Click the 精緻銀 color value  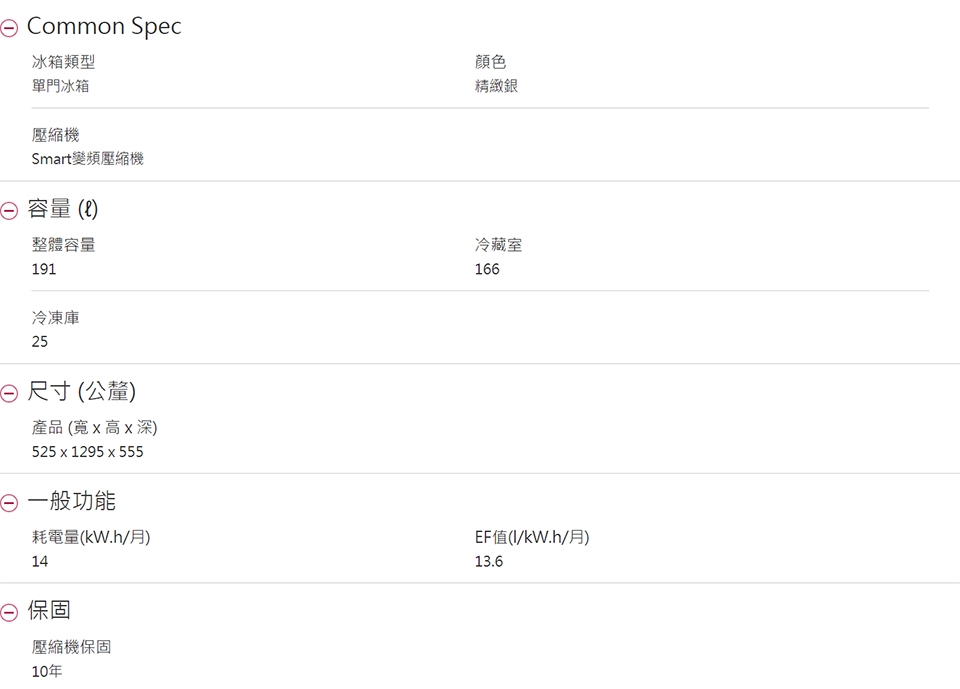click(497, 86)
